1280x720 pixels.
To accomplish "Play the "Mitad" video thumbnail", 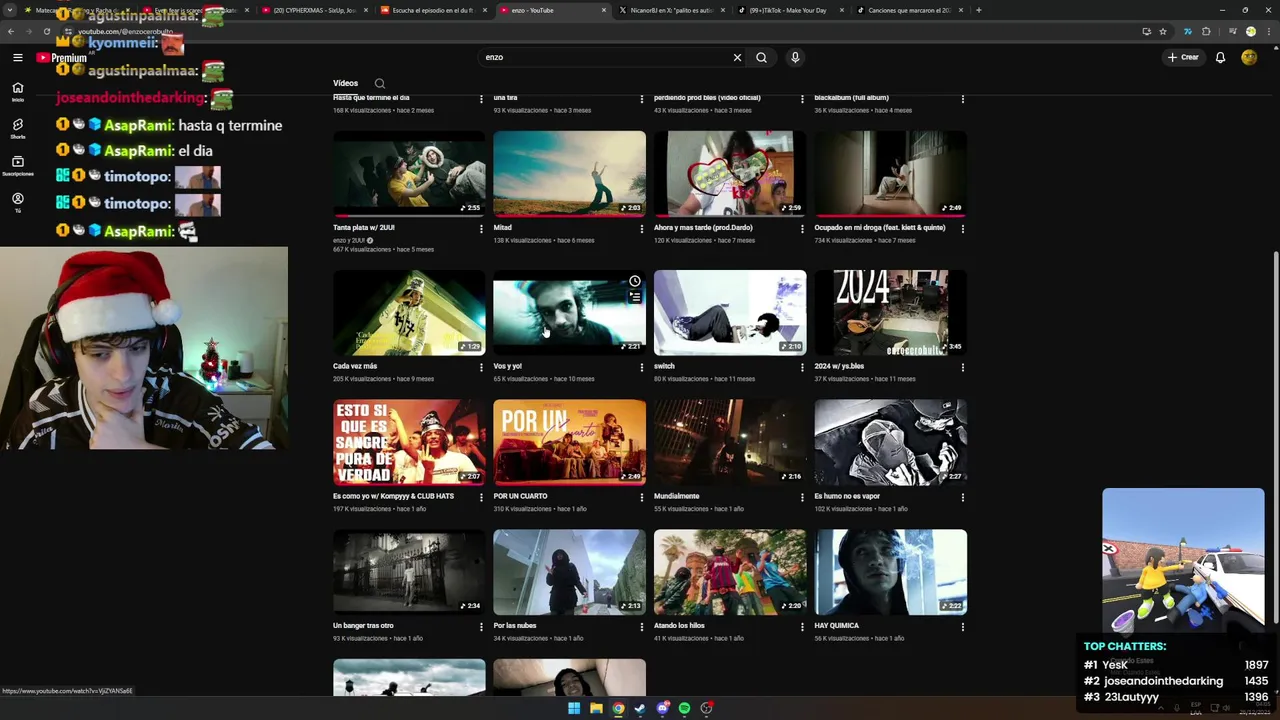I will (x=569, y=173).
